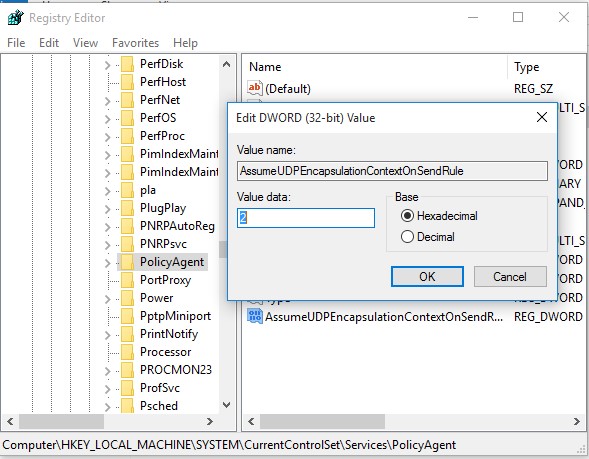The width and height of the screenshot is (589, 459).
Task: Click the PNRPAutoReg folder icon
Action: click(127, 226)
